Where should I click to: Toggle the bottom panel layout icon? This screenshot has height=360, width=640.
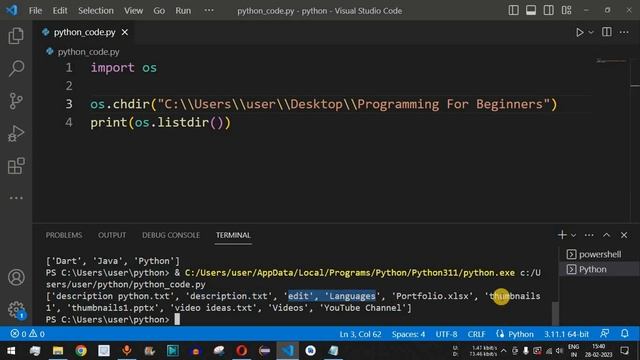pyautogui.click(x=531, y=10)
